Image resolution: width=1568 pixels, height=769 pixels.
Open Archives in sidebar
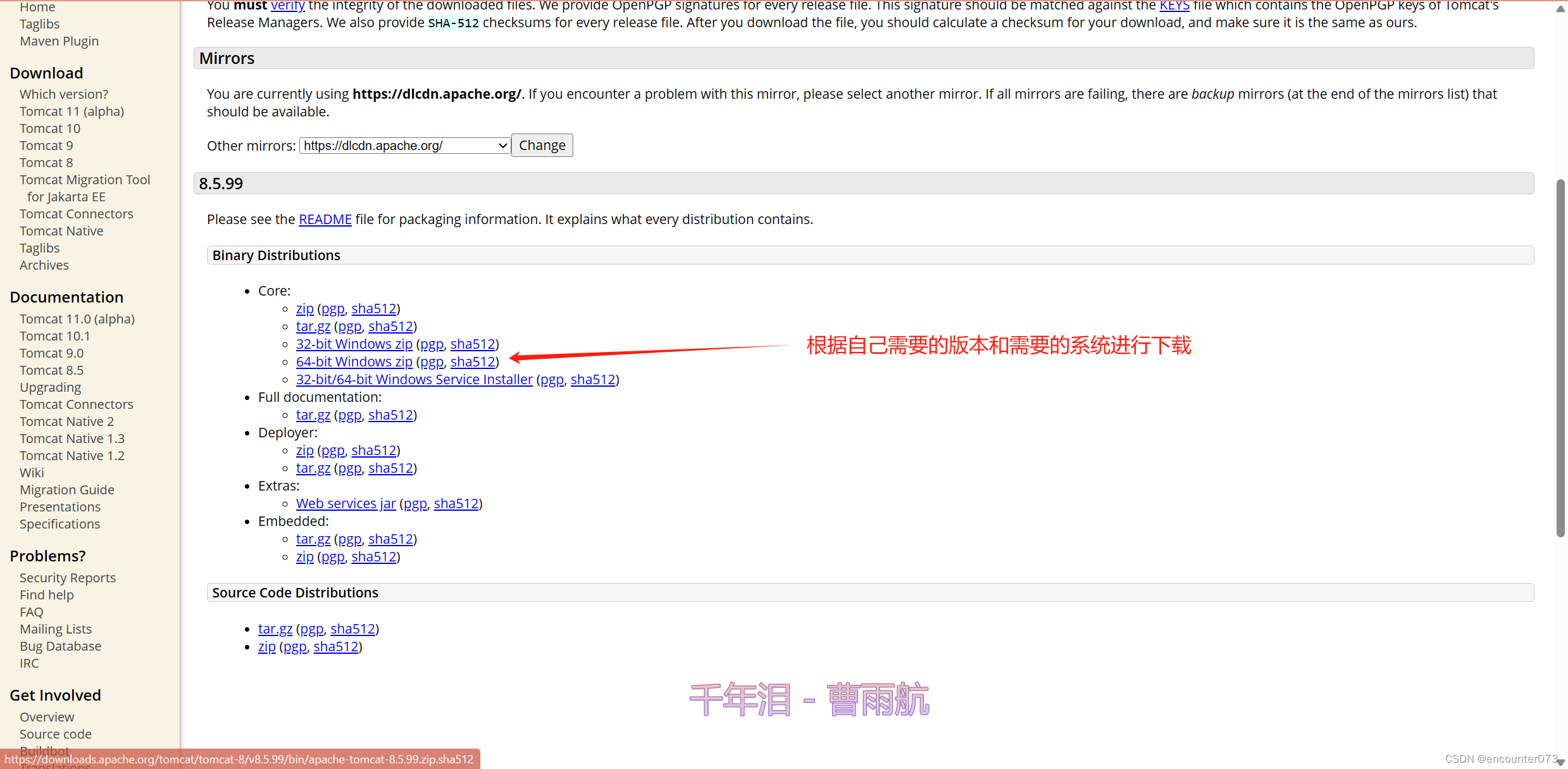point(44,265)
